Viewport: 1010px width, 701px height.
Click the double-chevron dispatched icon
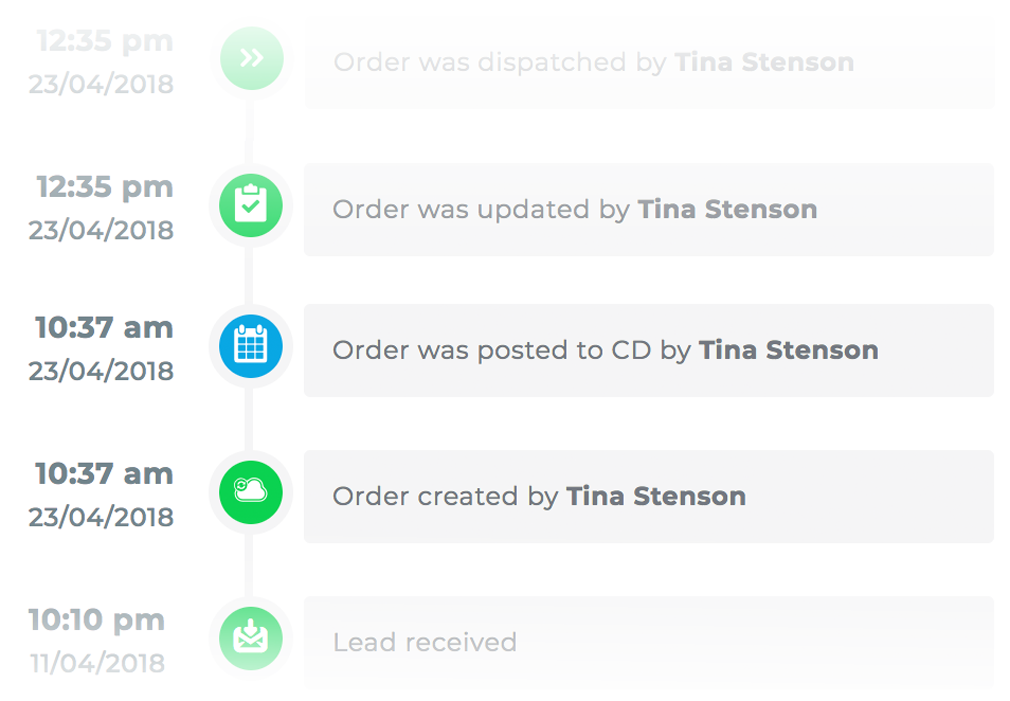coord(252,58)
